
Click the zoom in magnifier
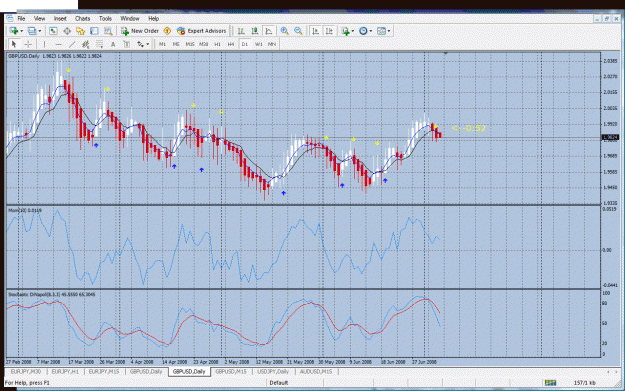(284, 31)
